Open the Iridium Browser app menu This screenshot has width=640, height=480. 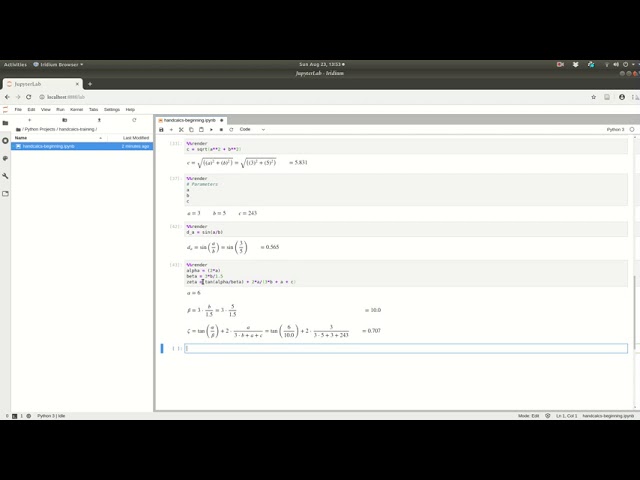(x=58, y=64)
